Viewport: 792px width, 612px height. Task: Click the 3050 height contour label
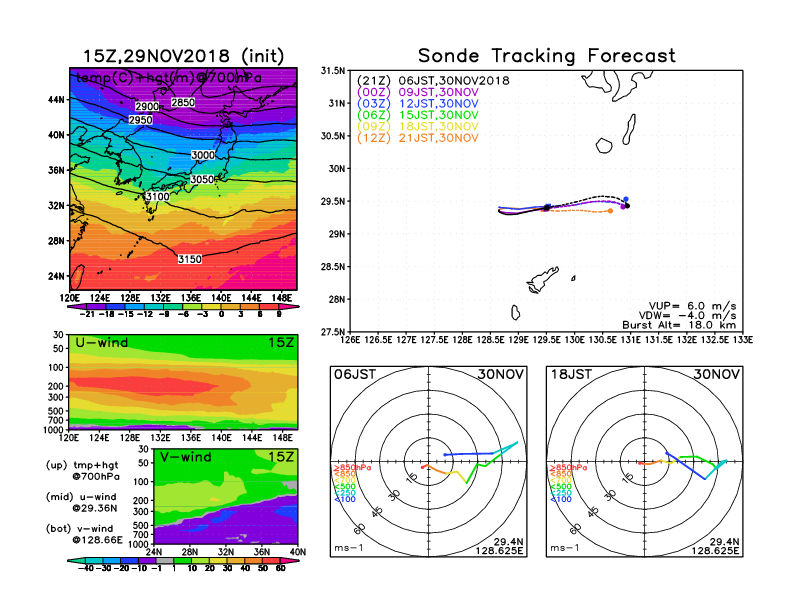pos(202,179)
